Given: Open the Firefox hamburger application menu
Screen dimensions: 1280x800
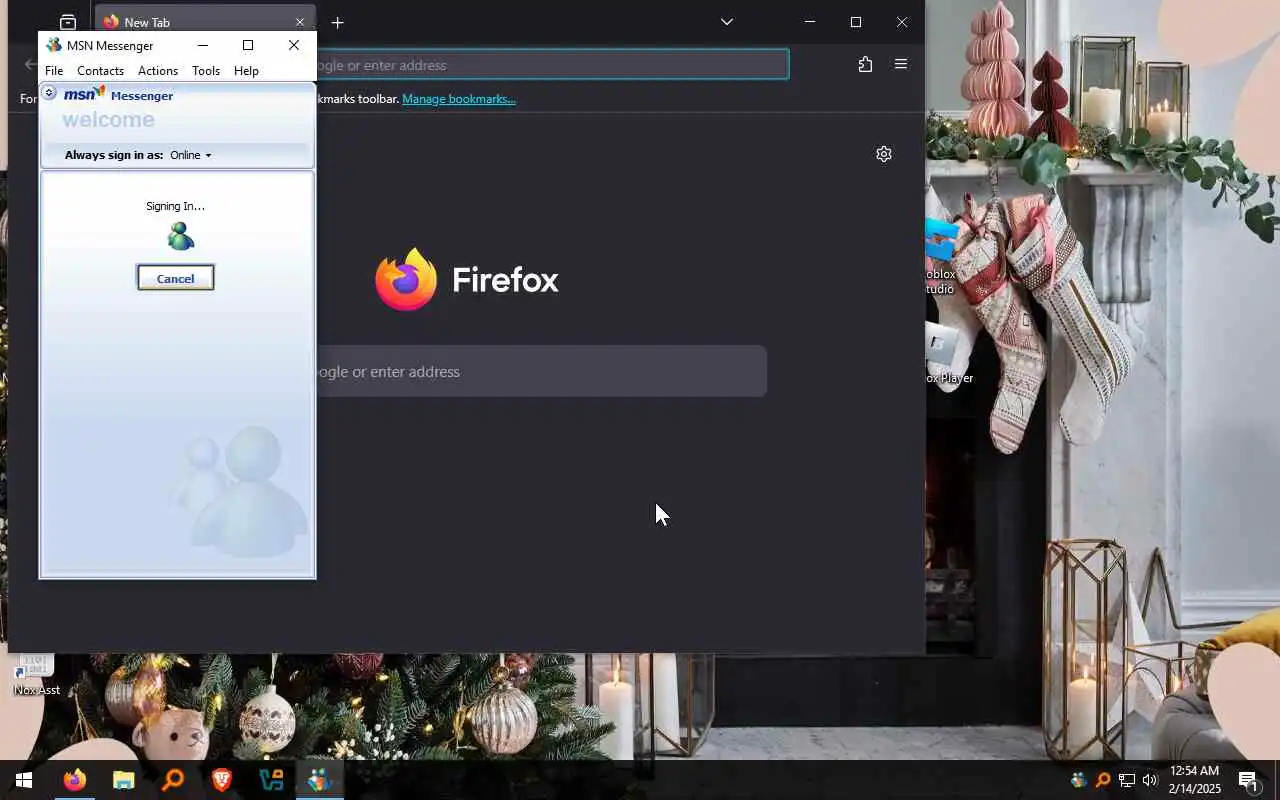Looking at the screenshot, I should [x=901, y=64].
